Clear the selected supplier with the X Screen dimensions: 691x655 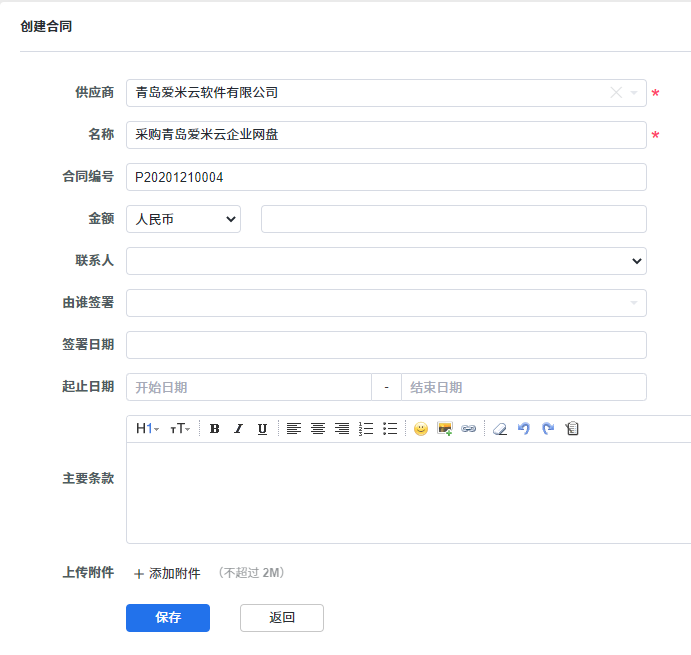coord(616,93)
